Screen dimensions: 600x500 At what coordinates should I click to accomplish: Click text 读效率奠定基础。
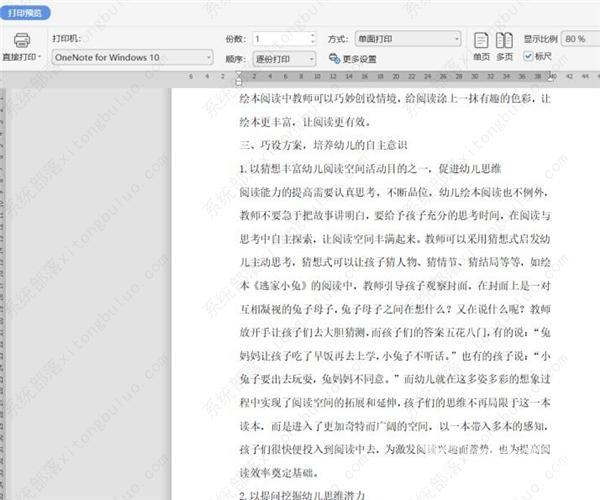click(279, 473)
